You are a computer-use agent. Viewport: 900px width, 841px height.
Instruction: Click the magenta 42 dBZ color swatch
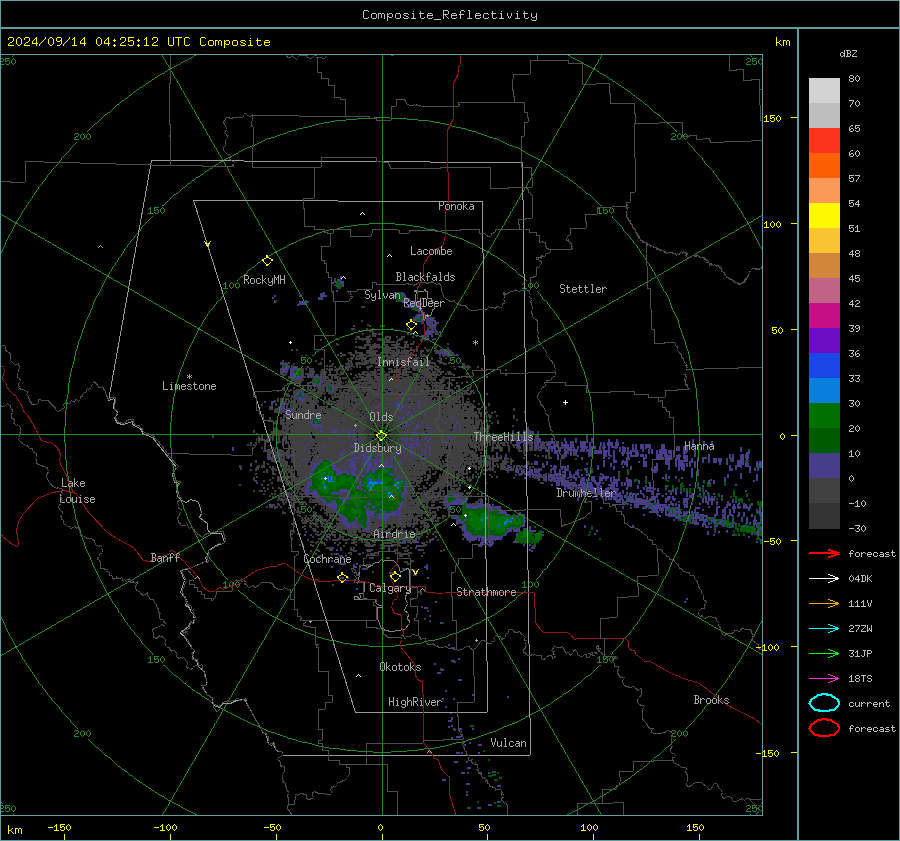click(824, 316)
